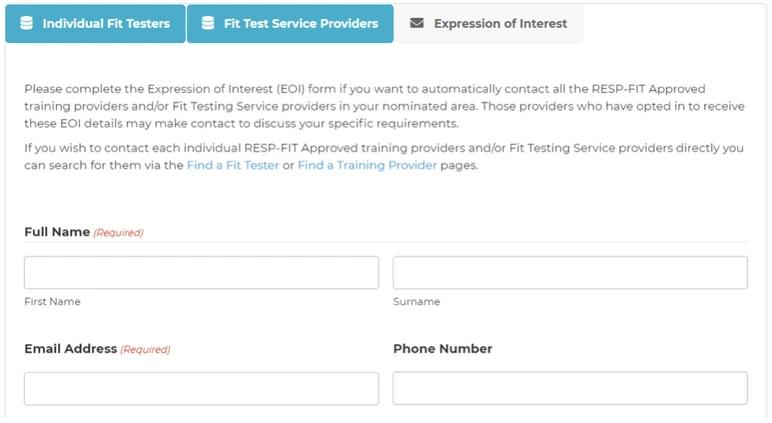Click into the Surname input box
The width and height of the screenshot is (772, 423).
click(570, 273)
